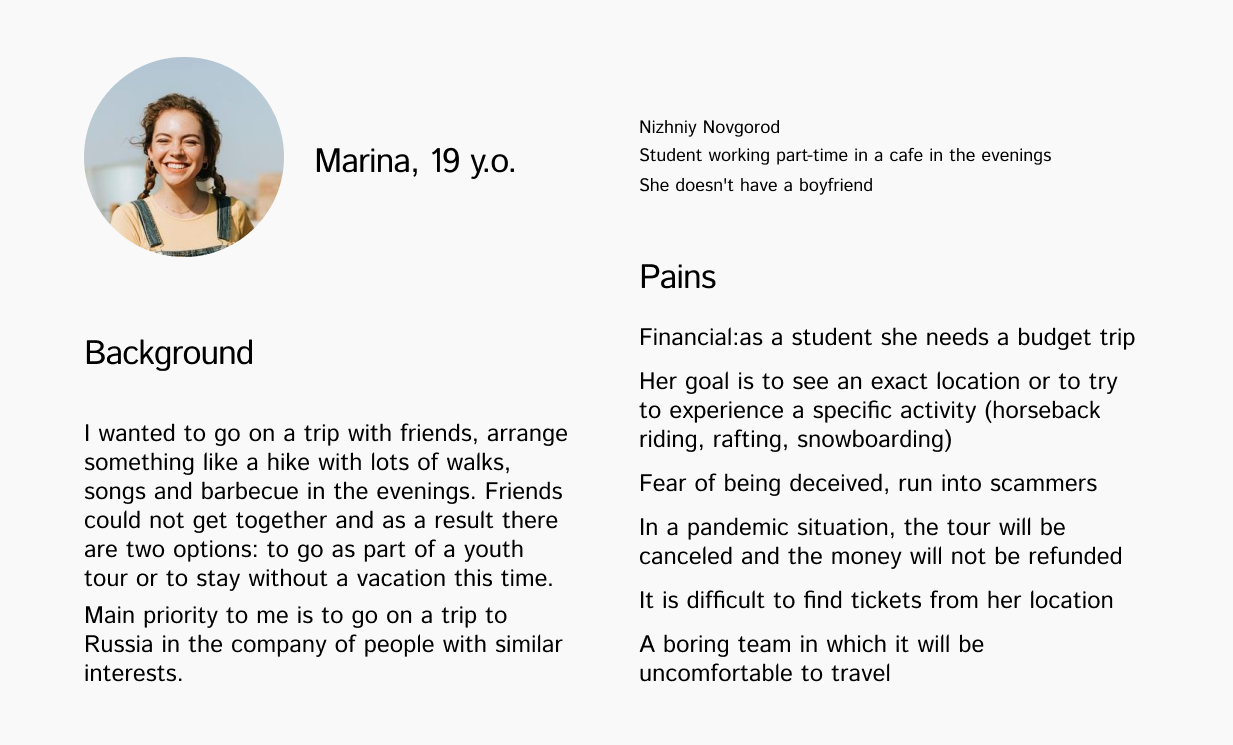Click the "Pains" heading

677,277
